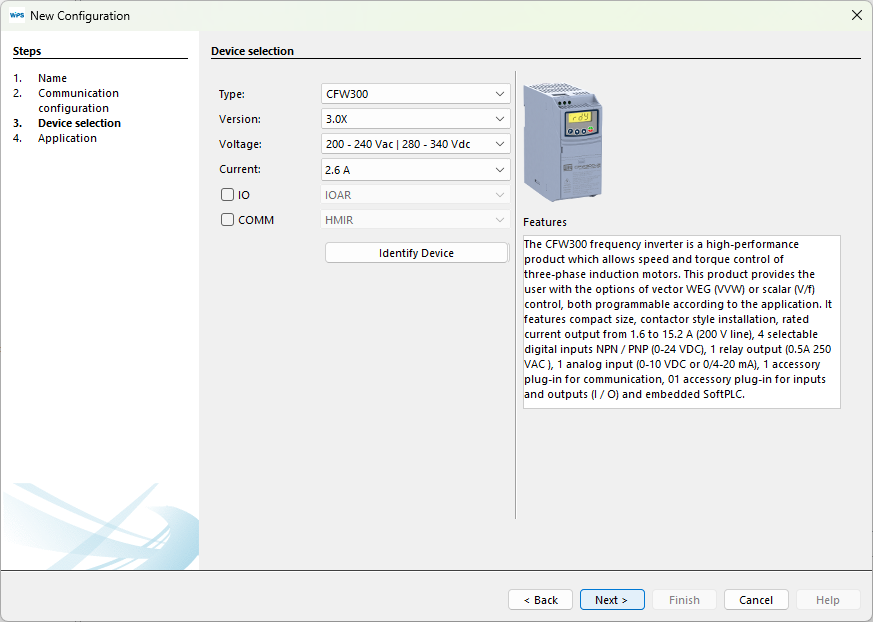Go back using the Back button
873x622 pixels.
pos(540,600)
